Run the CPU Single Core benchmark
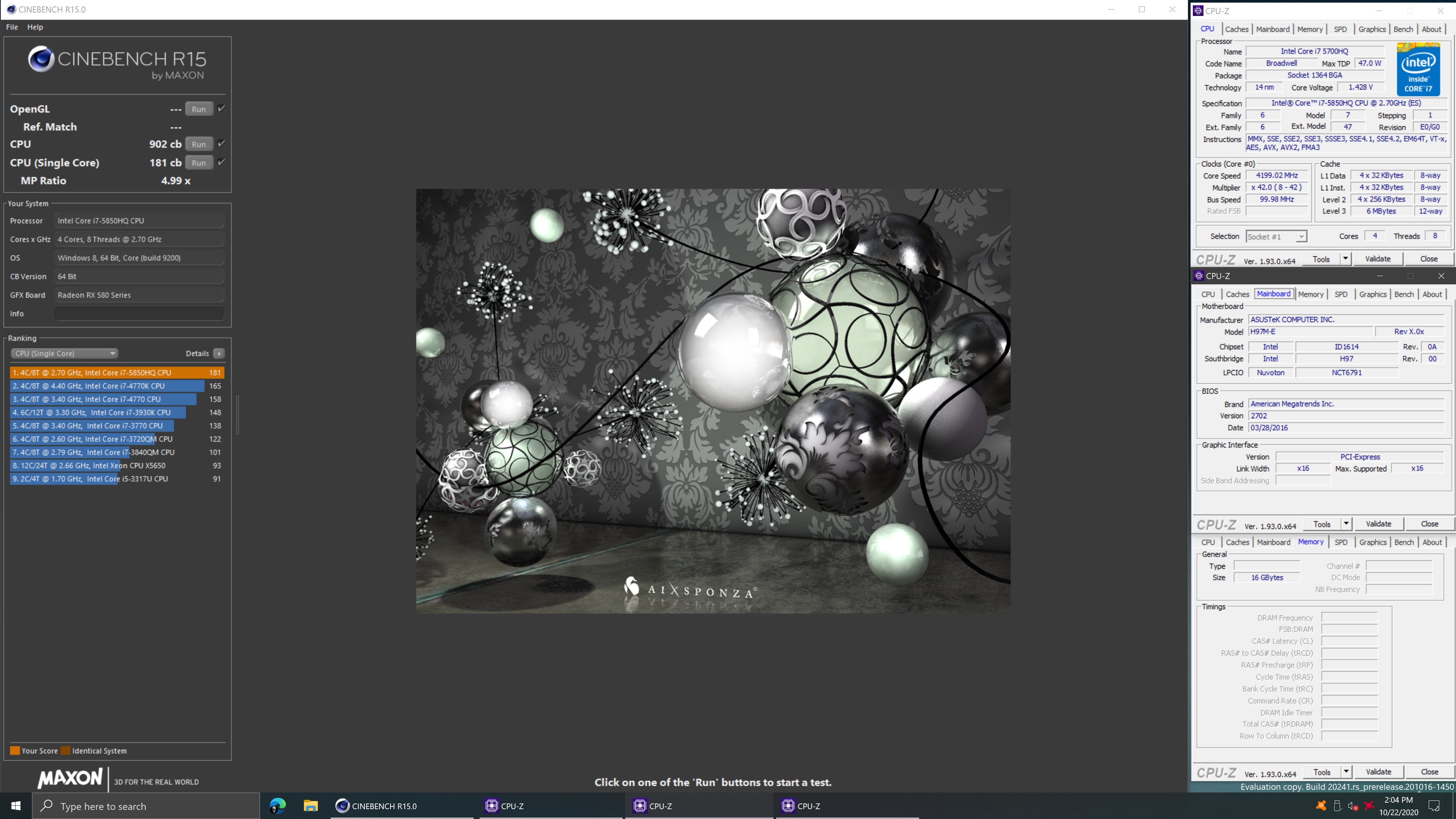 pyautogui.click(x=199, y=163)
